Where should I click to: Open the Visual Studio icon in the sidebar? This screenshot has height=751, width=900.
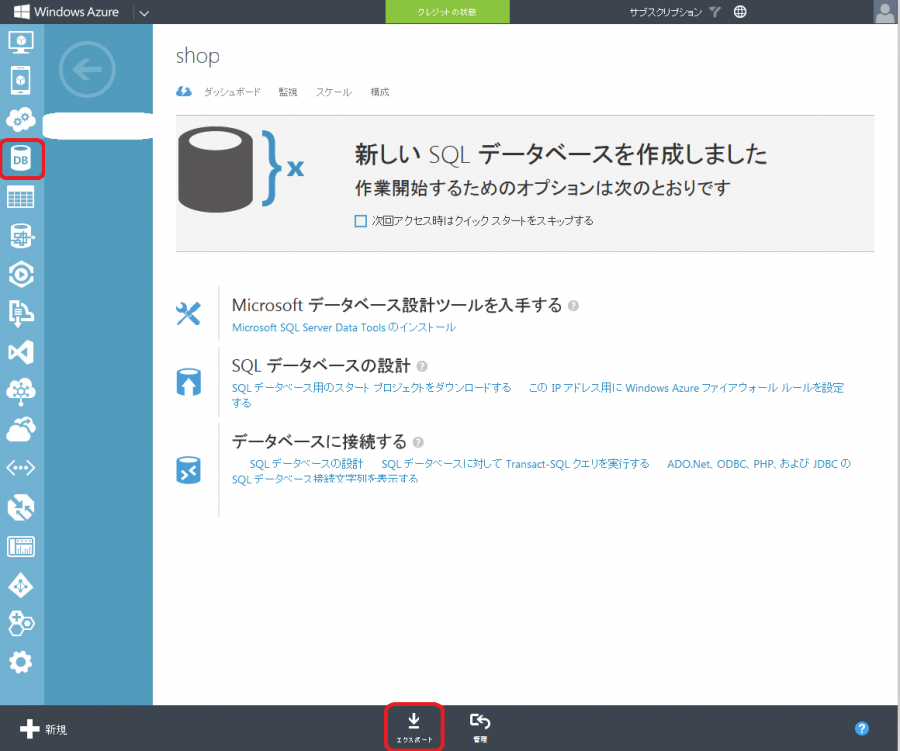[21, 352]
